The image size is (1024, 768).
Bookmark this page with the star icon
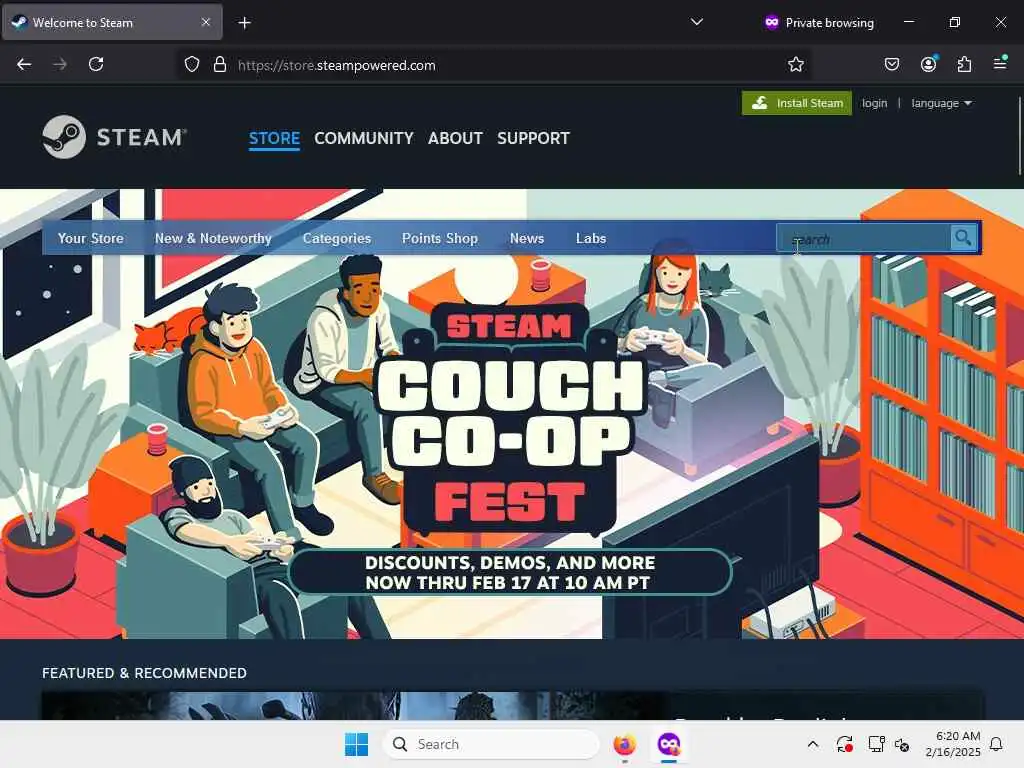(x=795, y=65)
